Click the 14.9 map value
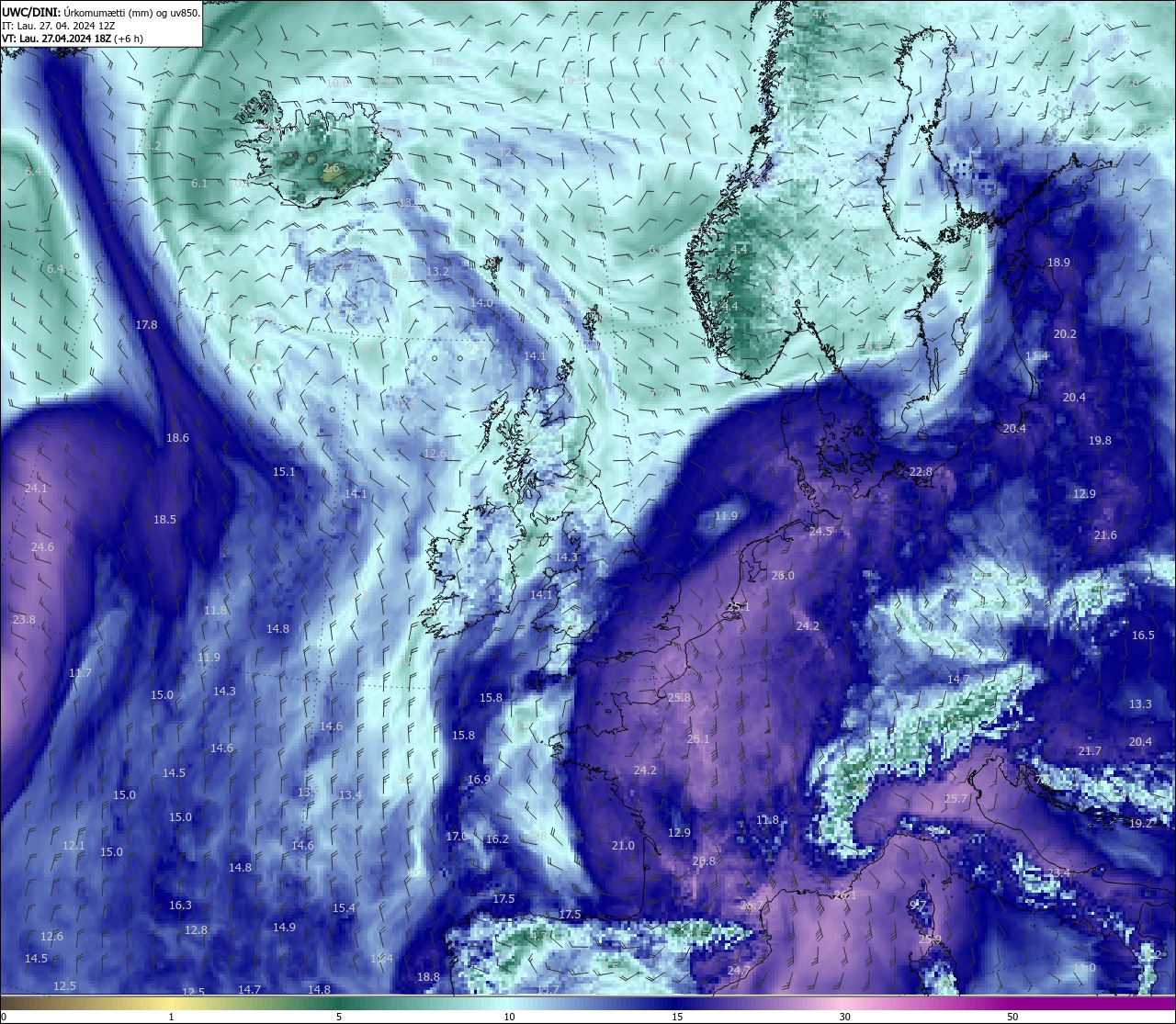The image size is (1176, 1024). (x=284, y=928)
